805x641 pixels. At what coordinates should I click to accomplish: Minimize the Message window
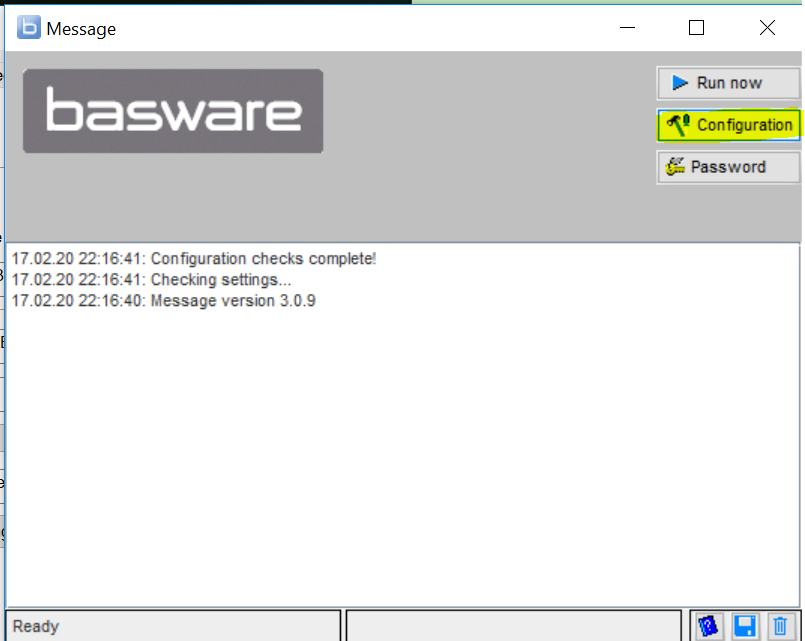627,28
